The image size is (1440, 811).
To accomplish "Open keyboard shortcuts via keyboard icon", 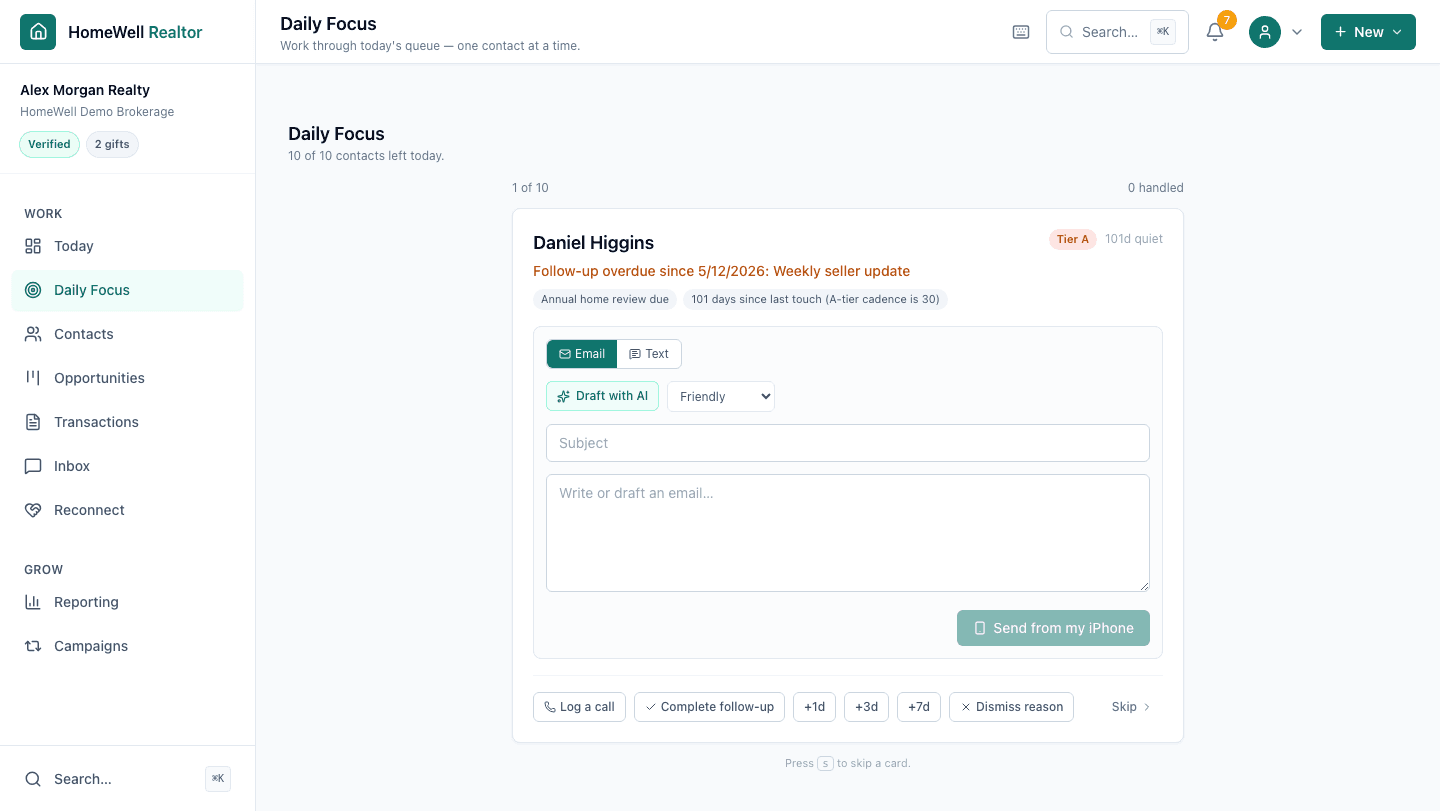I will (x=1021, y=32).
